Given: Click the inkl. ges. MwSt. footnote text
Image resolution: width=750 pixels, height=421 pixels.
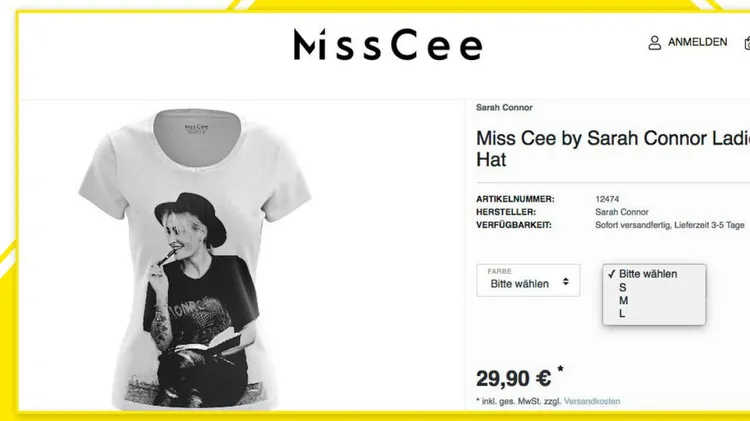Looking at the screenshot, I should [520, 401].
